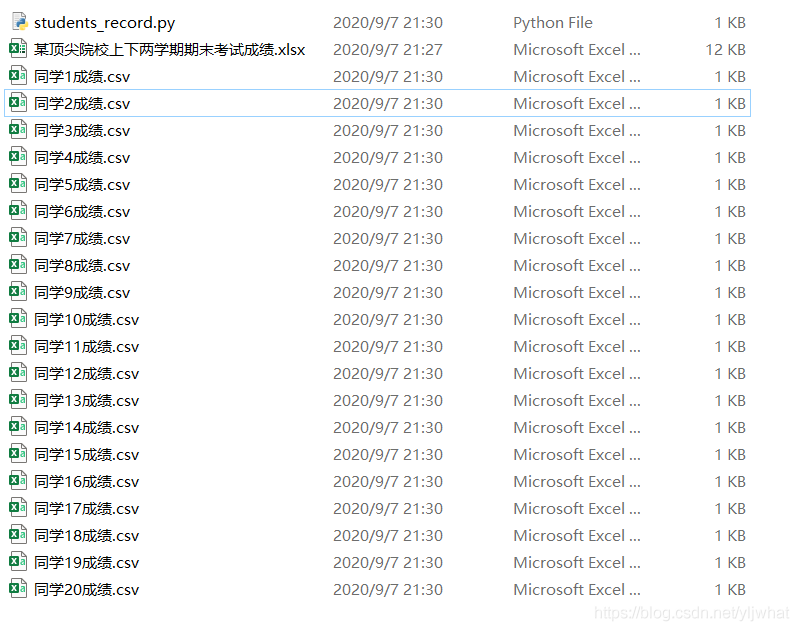Select the file name 同学12成绩.csv
Image resolution: width=799 pixels, height=631 pixels.
pos(87,374)
